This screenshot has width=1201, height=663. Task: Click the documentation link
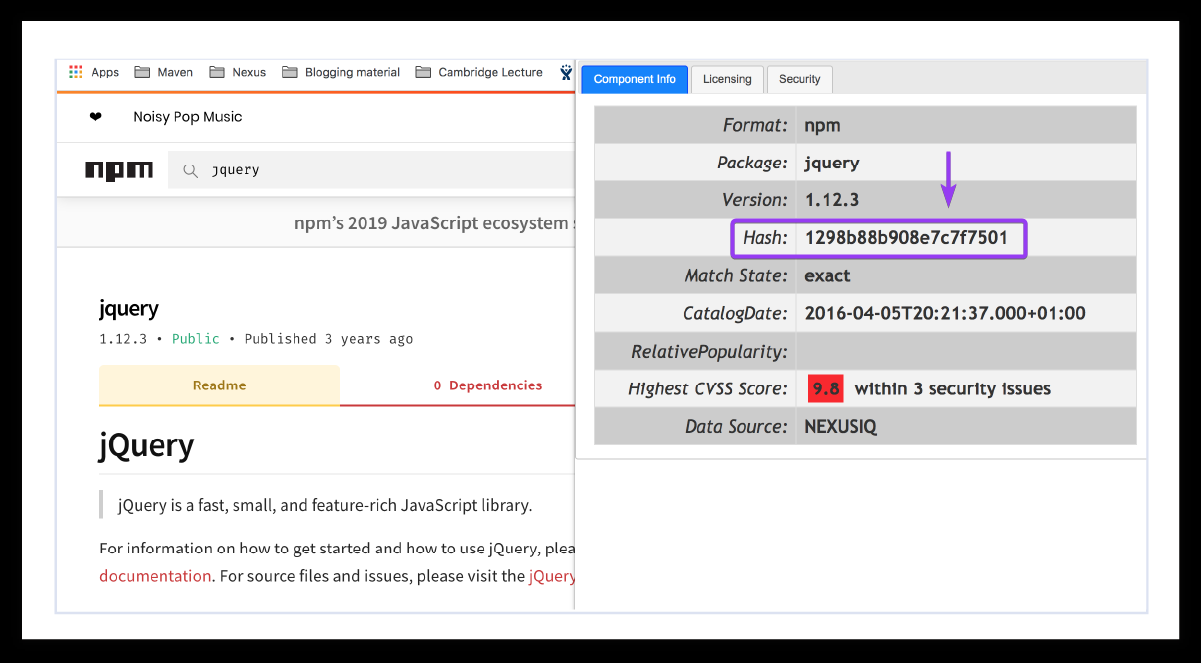click(x=155, y=575)
